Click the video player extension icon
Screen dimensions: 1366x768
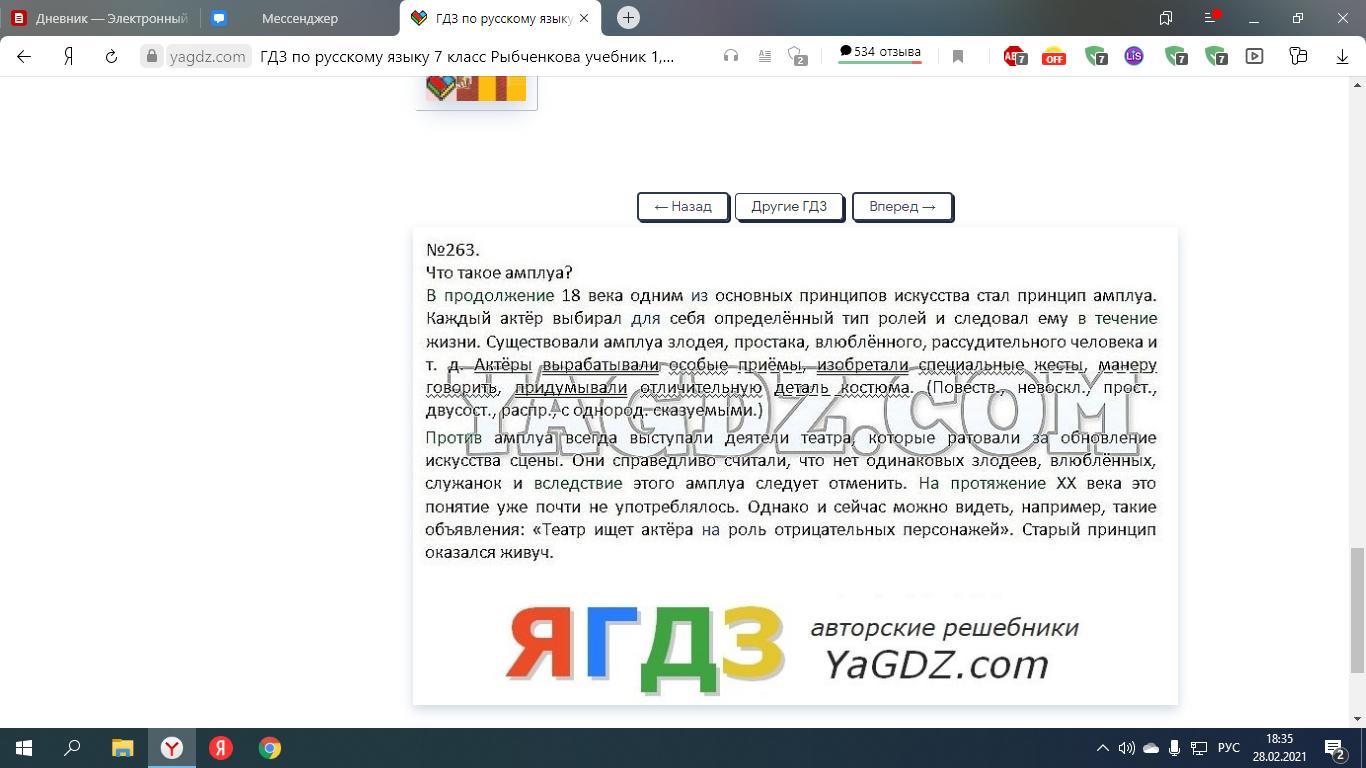[1254, 57]
